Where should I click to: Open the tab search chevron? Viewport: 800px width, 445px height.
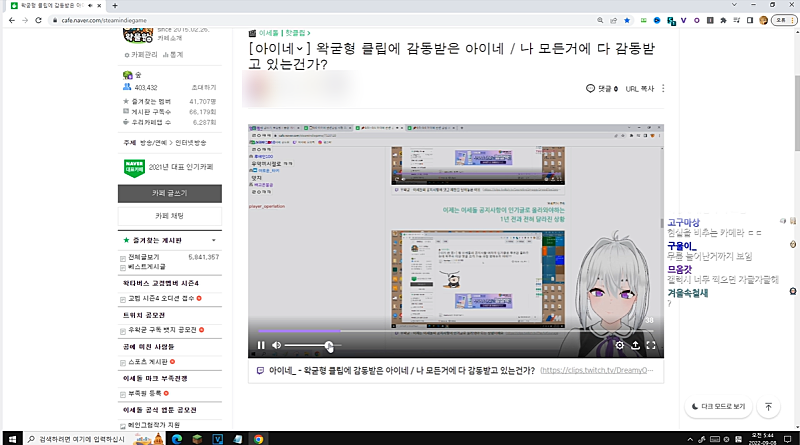[734, 5]
